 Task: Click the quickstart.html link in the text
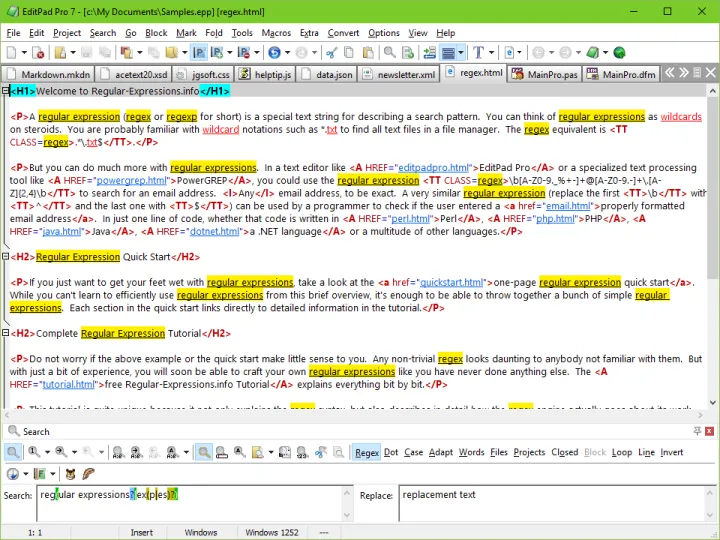(x=450, y=283)
